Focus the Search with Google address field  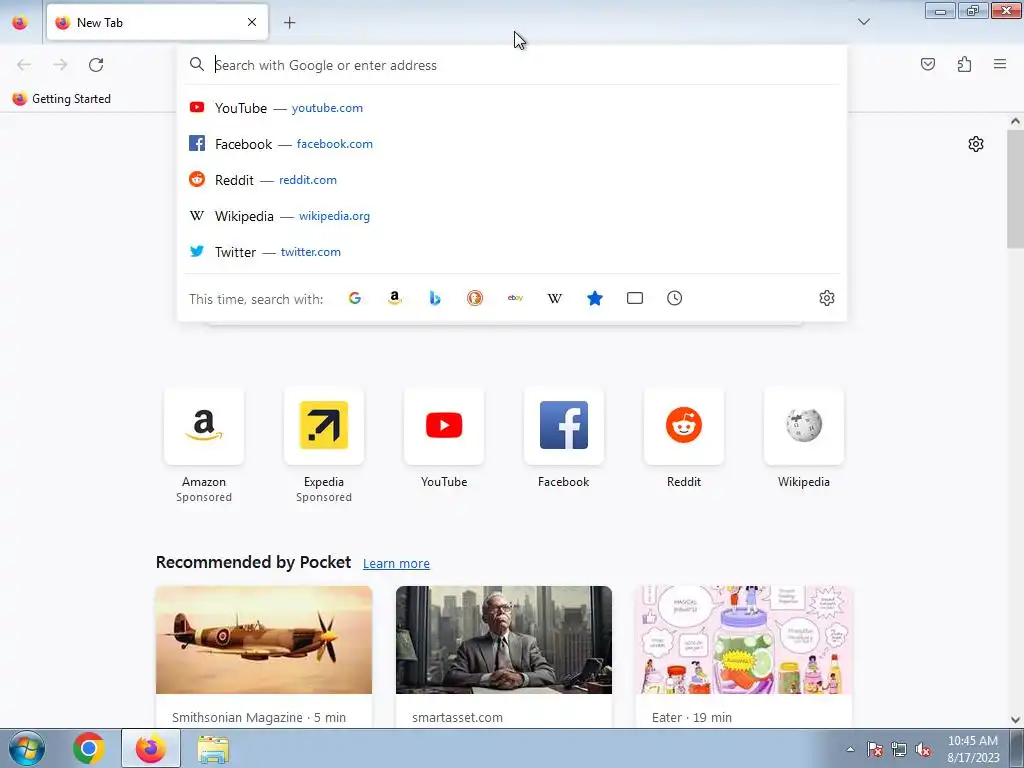click(512, 65)
